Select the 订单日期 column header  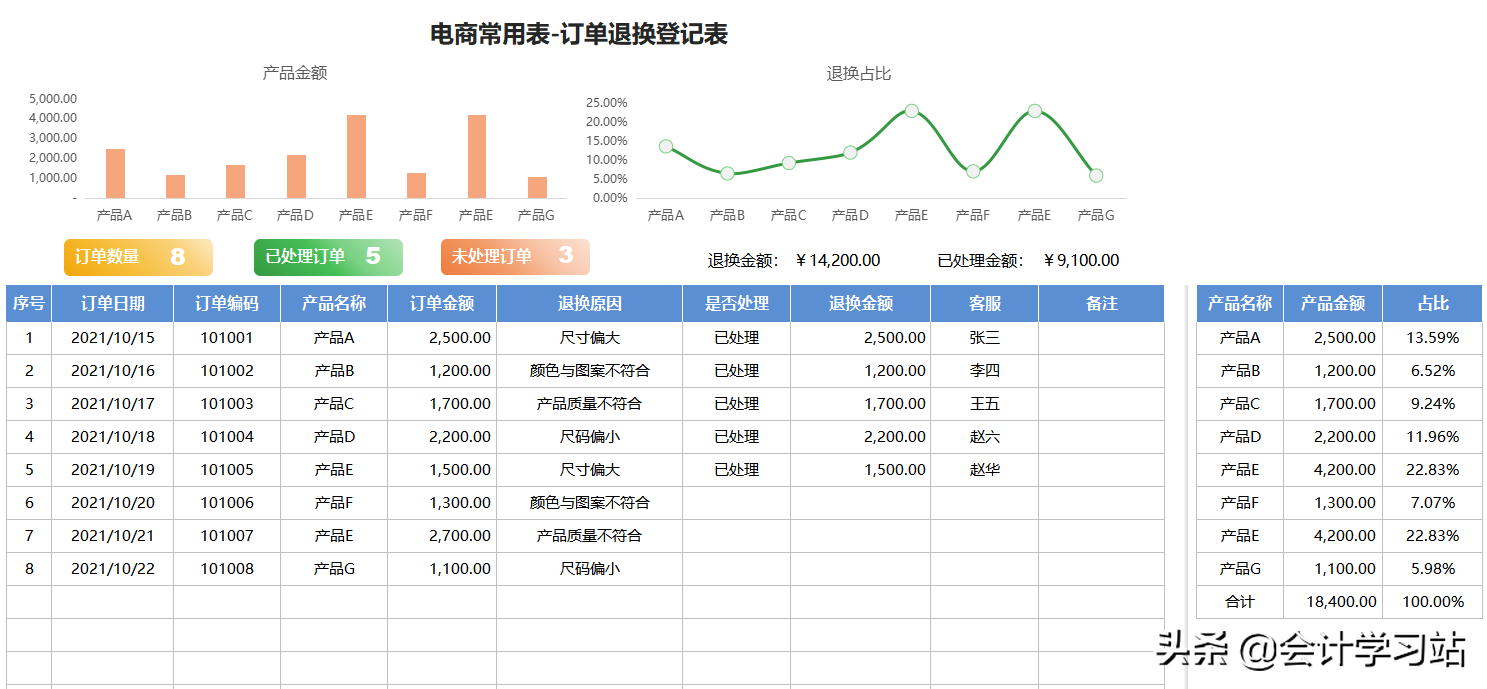[113, 303]
